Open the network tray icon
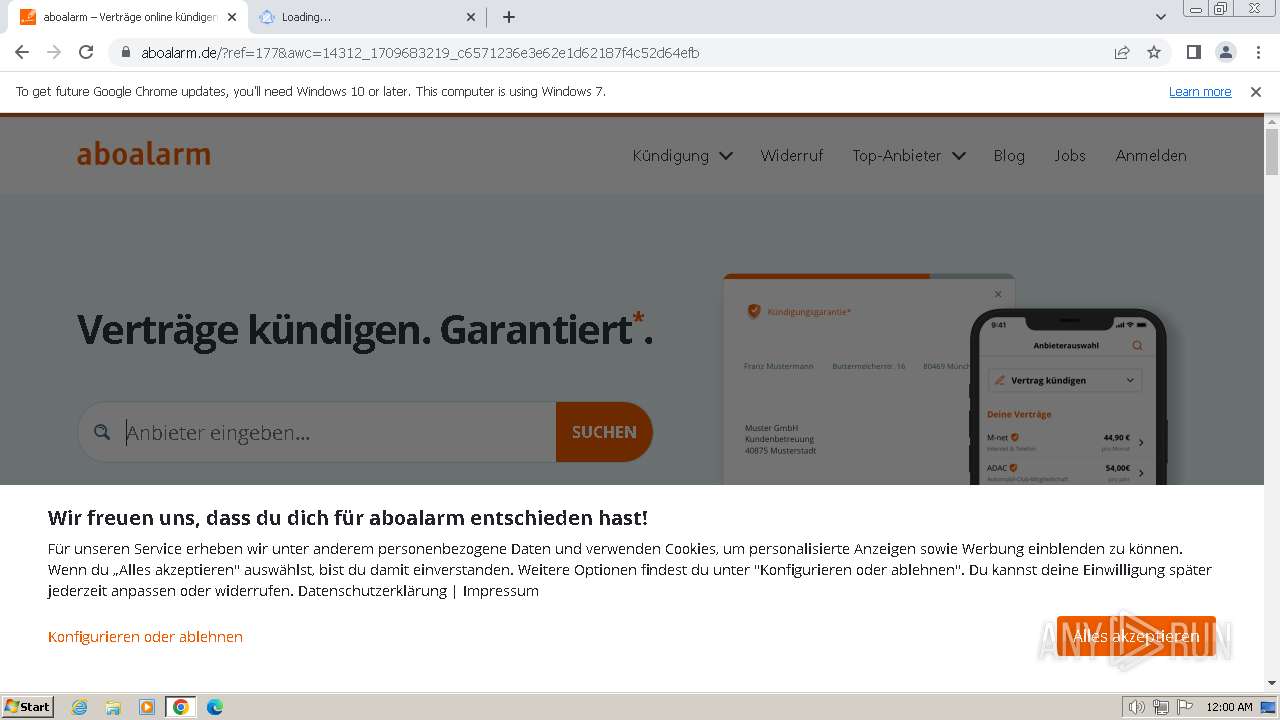Screen dimensions: 1280x720 coord(1161,707)
